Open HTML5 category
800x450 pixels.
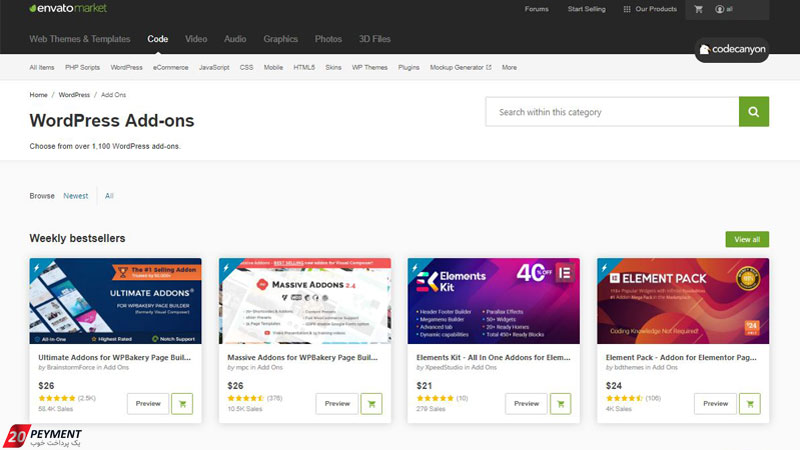tap(304, 67)
